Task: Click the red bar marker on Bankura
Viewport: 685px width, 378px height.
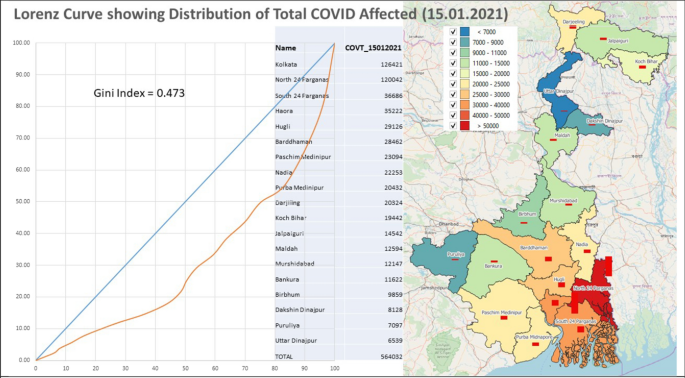Action: pos(494,261)
